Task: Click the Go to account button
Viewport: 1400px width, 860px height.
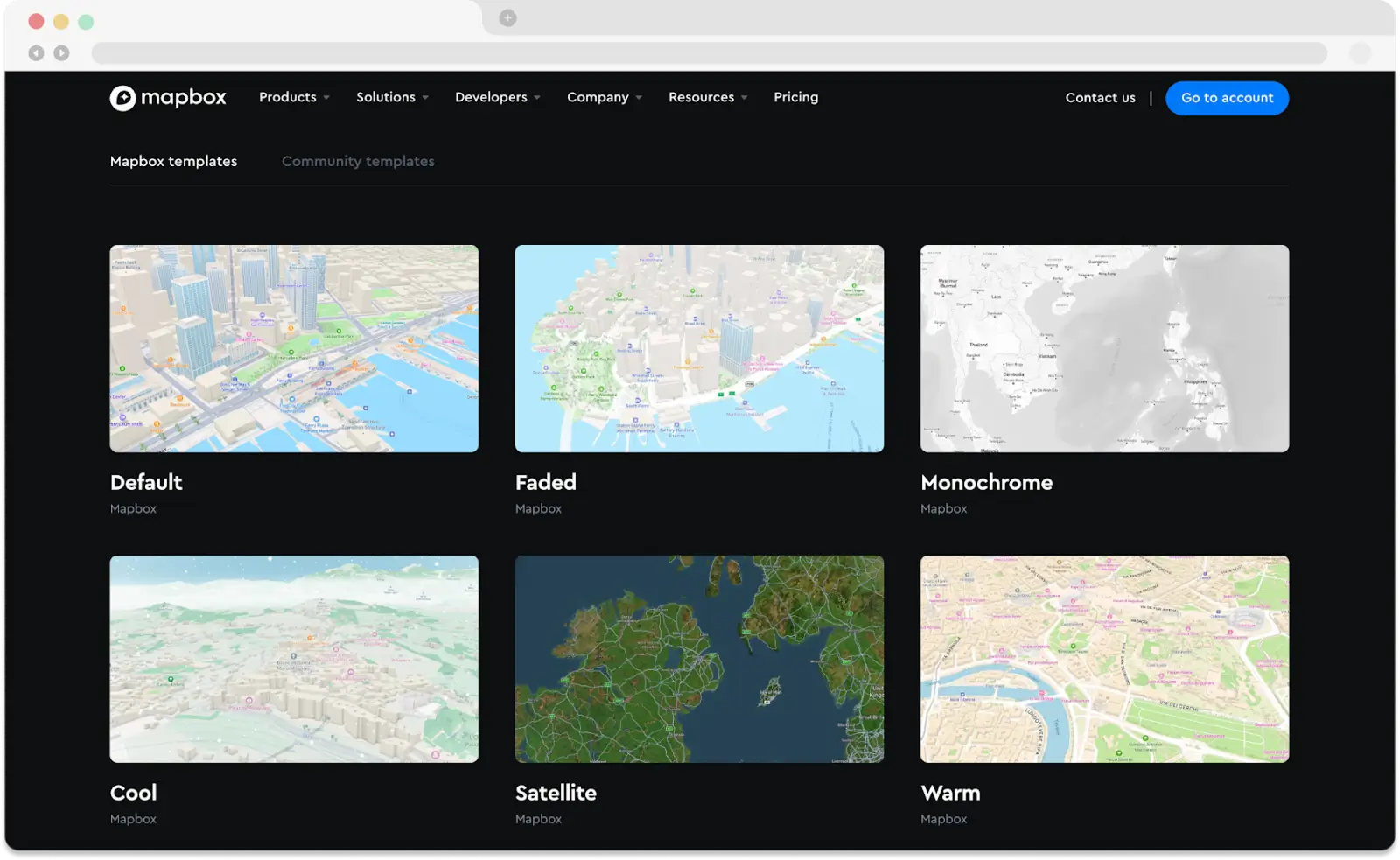Action: 1227,98
